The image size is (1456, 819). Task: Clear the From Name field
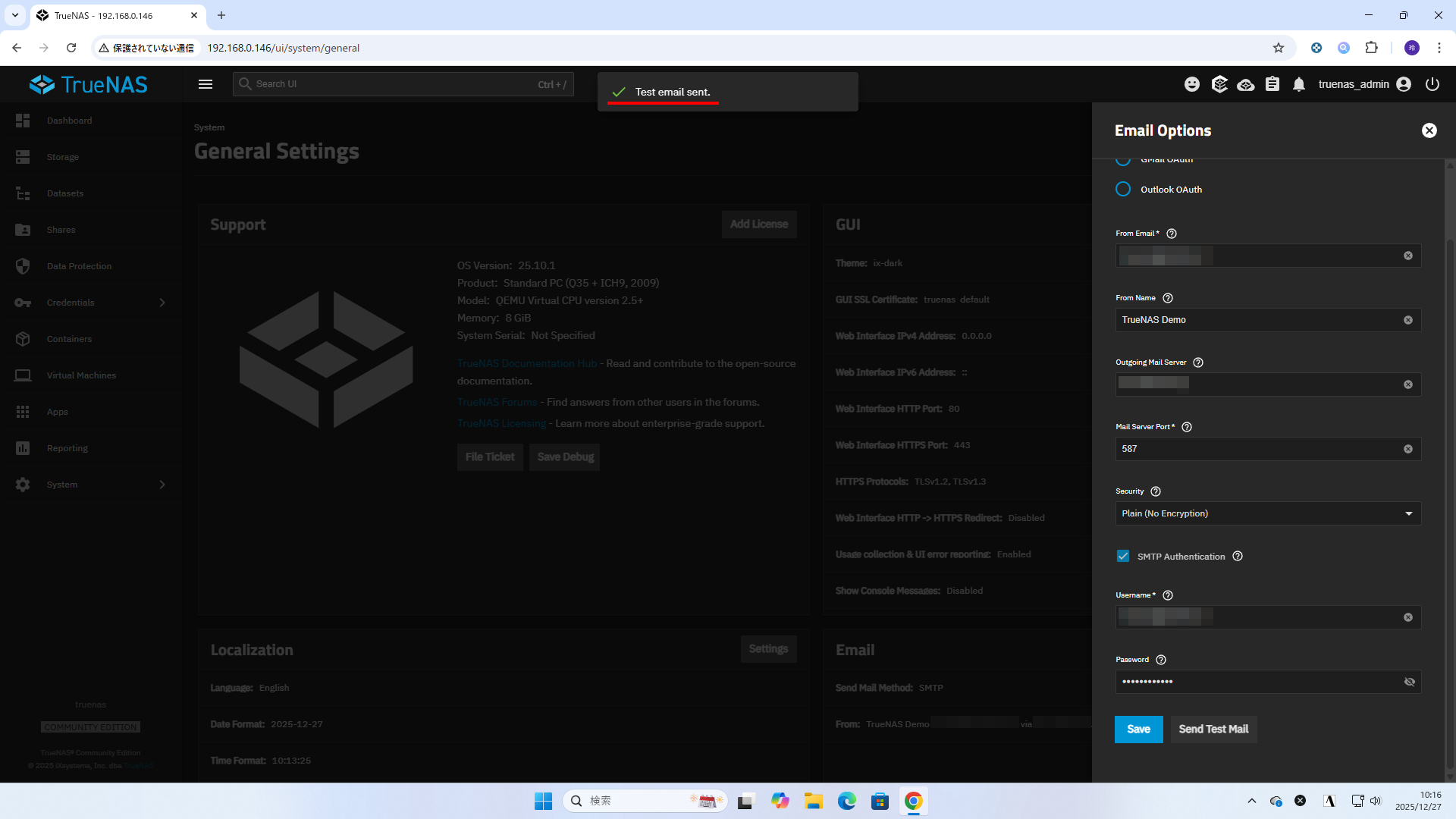(x=1408, y=320)
